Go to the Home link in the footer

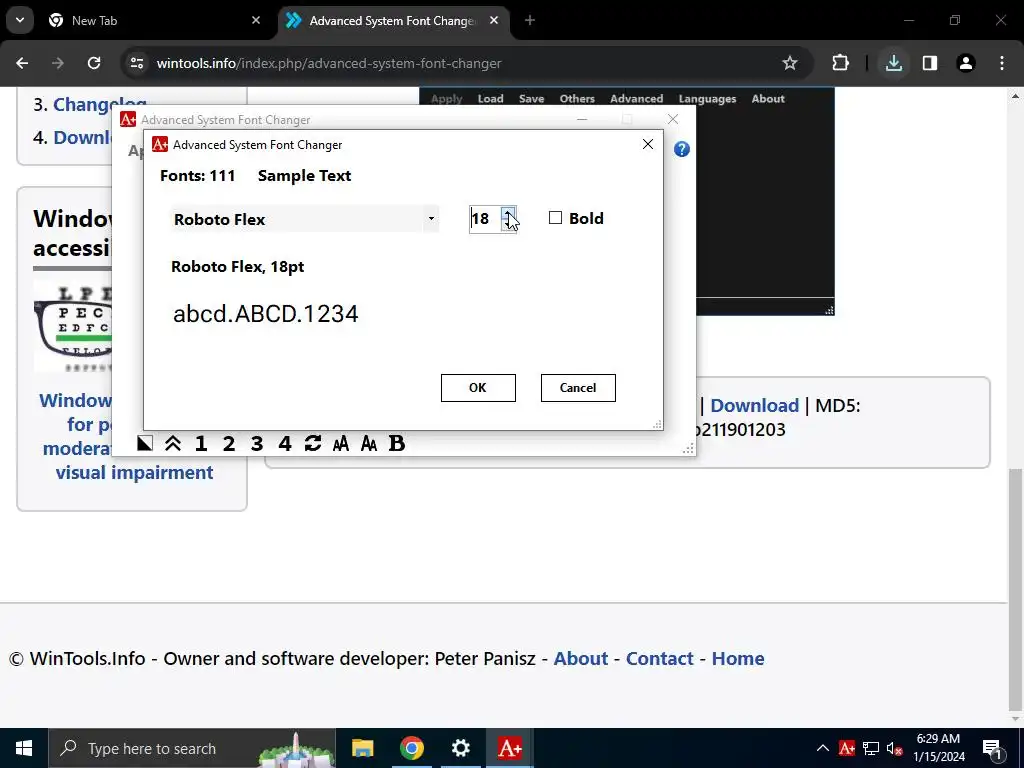point(738,658)
